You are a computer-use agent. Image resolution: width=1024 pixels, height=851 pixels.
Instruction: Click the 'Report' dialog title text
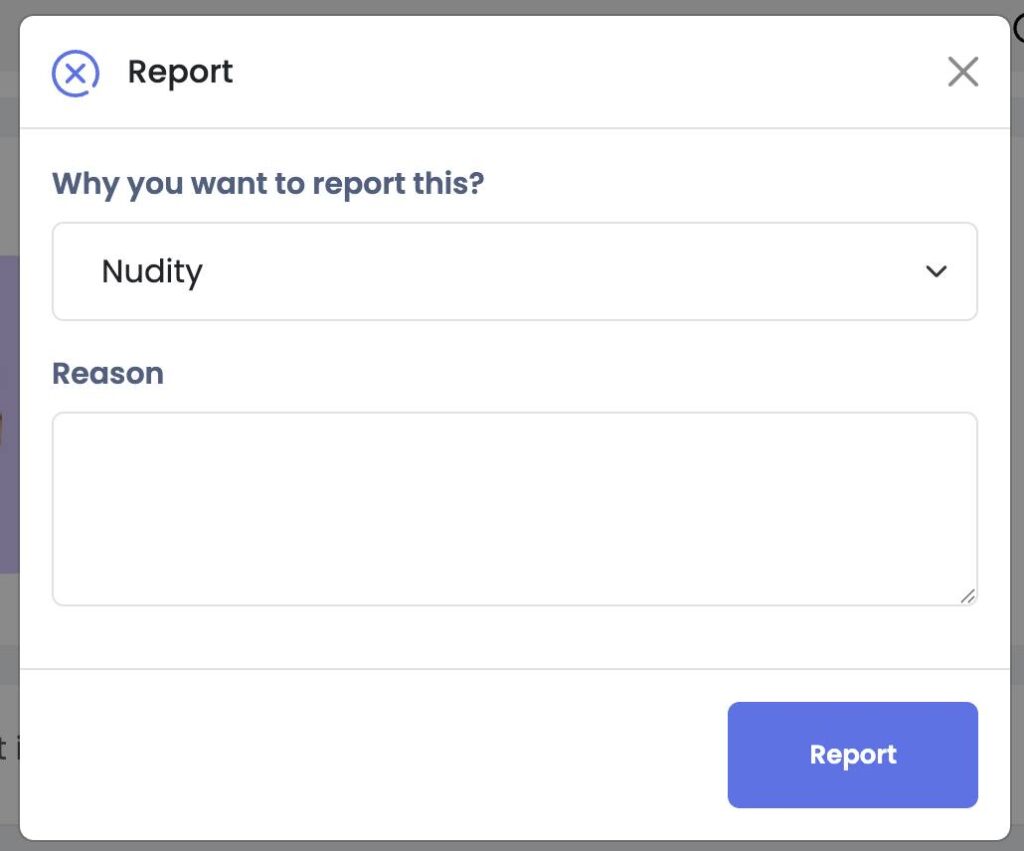click(180, 72)
